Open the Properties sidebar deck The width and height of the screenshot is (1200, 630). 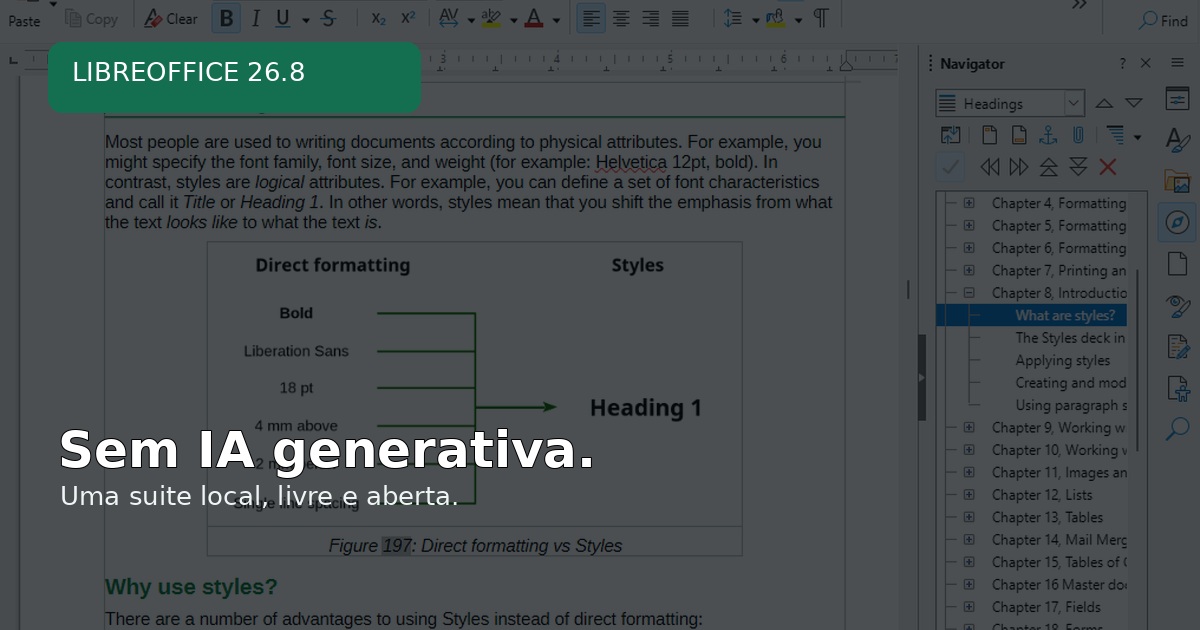[x=1178, y=98]
